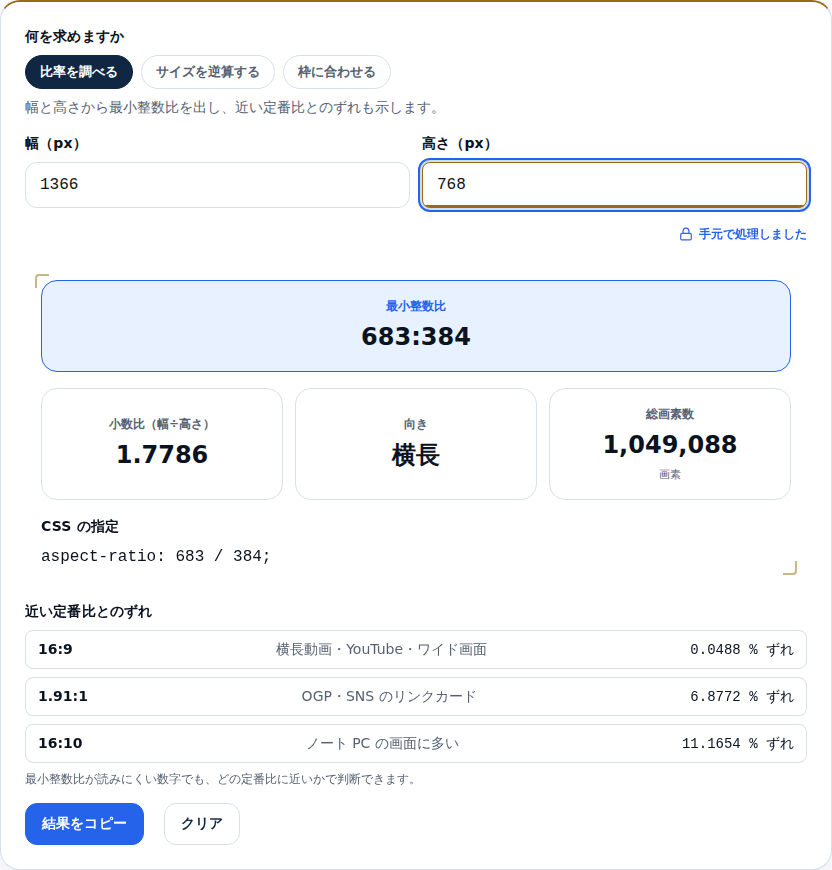The height and width of the screenshot is (870, 832).
Task: Switch to 枠に合わせる mode
Action: point(337,72)
